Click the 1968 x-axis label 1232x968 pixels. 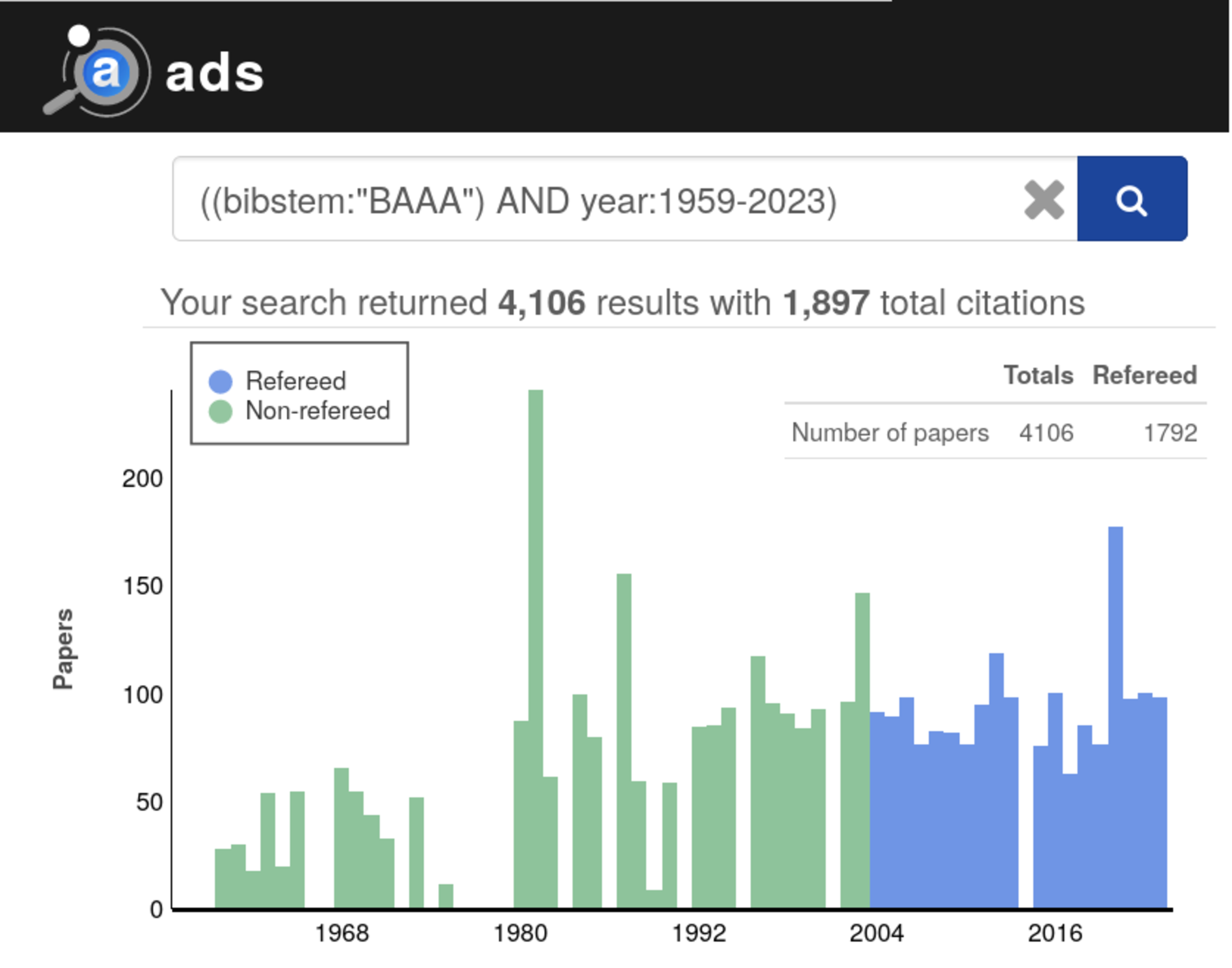coord(342,934)
